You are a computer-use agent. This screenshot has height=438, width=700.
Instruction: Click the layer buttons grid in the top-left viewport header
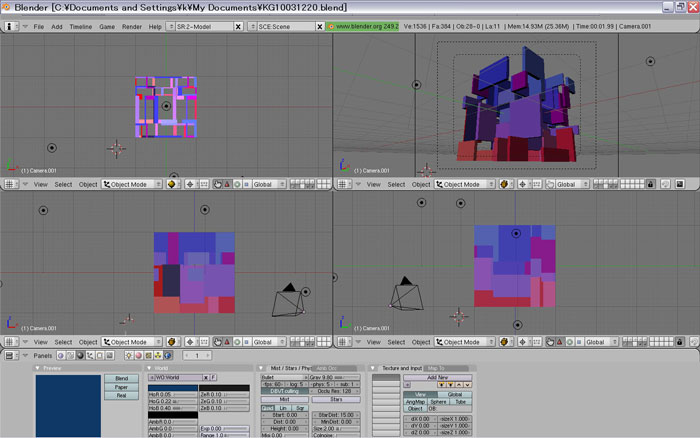(310, 184)
